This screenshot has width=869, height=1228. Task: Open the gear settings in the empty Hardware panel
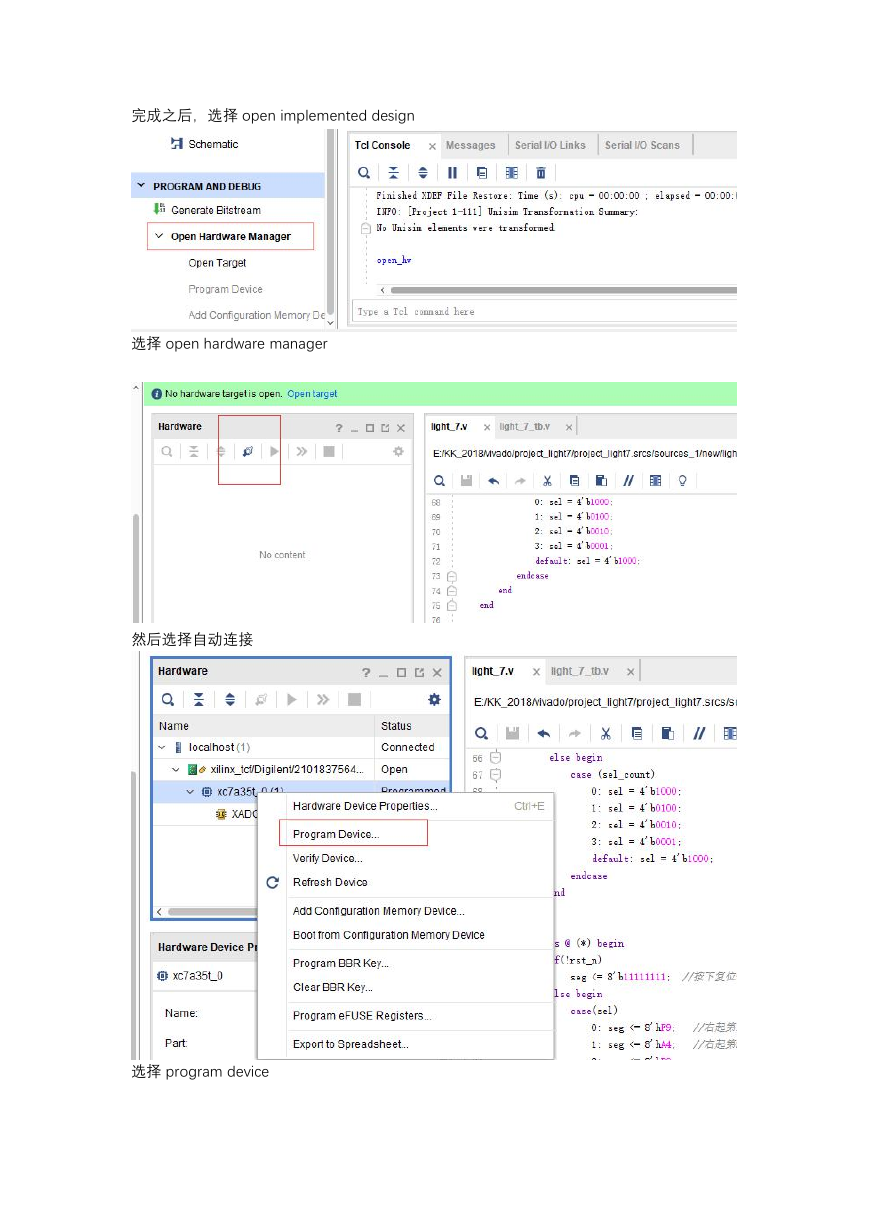coord(398,452)
